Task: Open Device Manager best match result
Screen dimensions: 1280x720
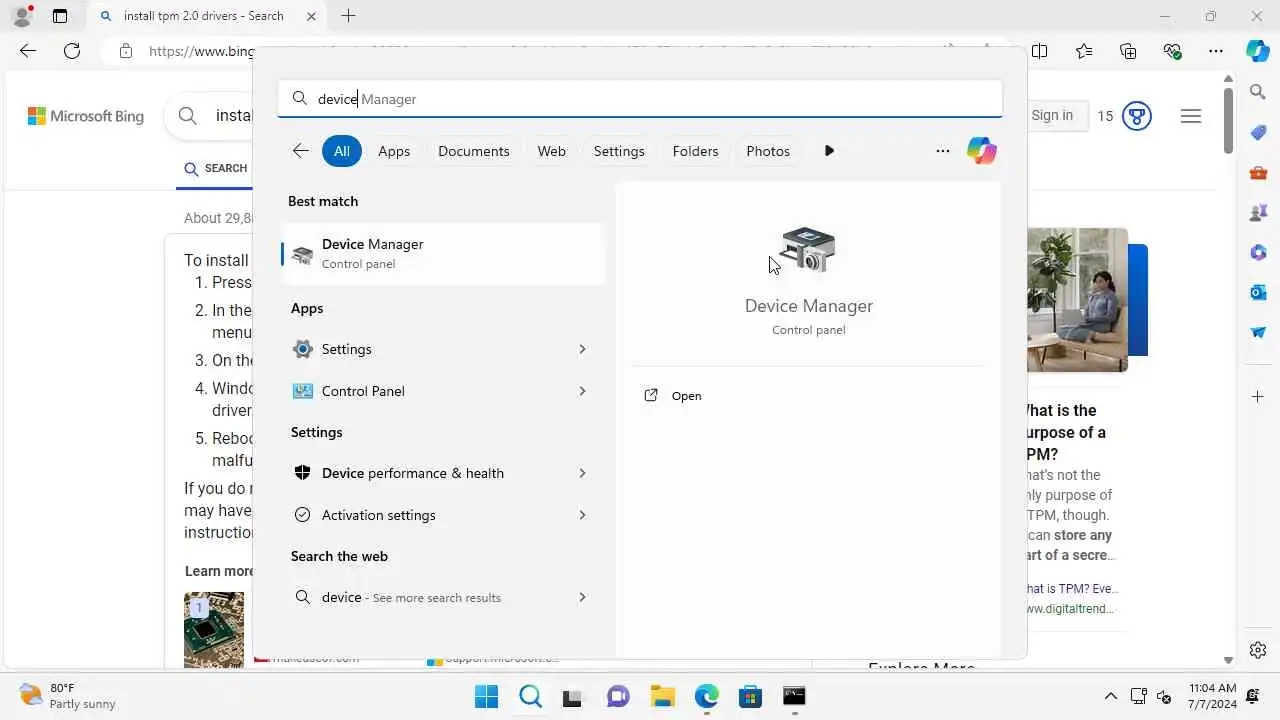Action: pyautogui.click(x=443, y=254)
